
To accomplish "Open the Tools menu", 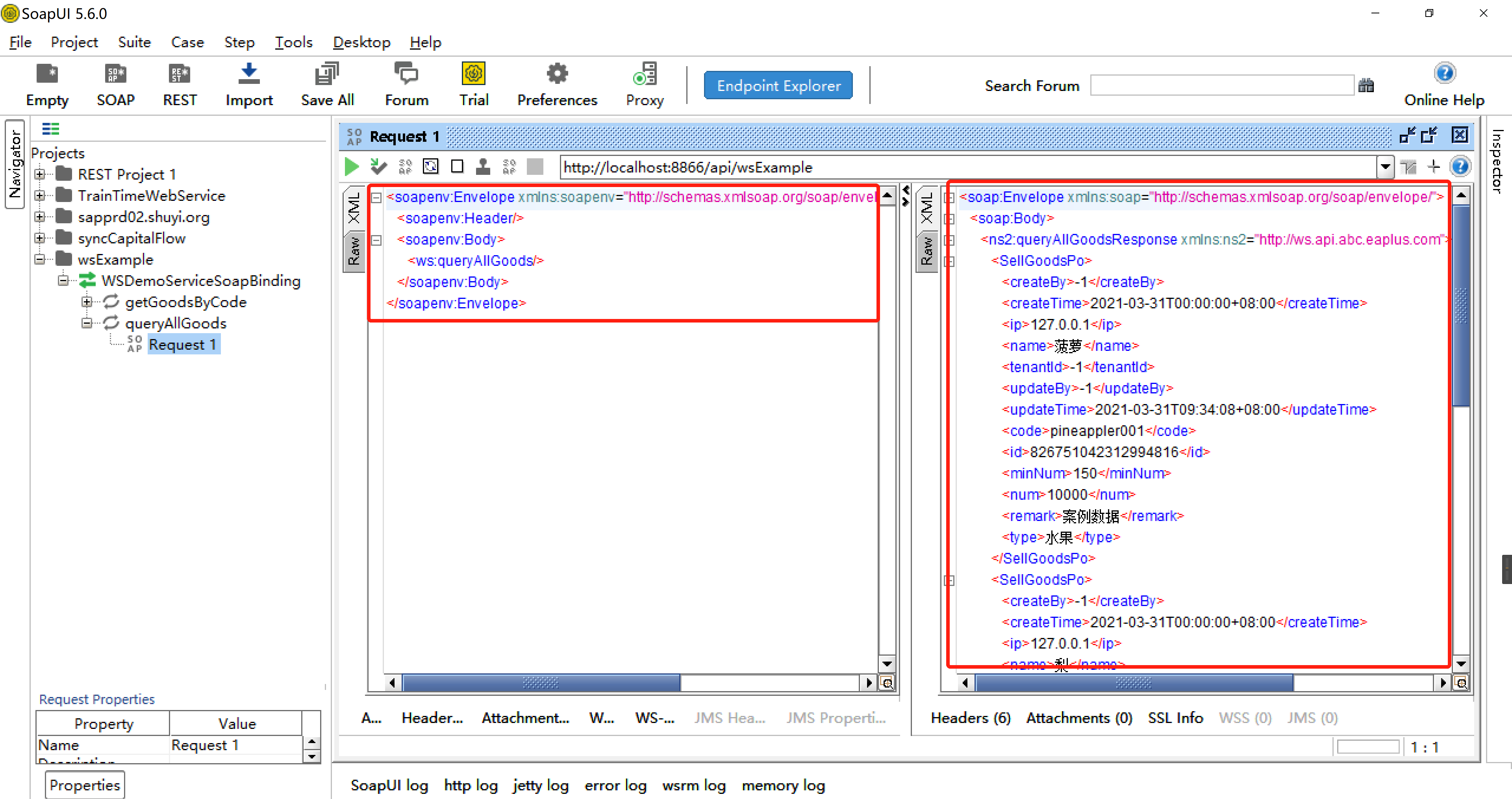I will coord(293,42).
